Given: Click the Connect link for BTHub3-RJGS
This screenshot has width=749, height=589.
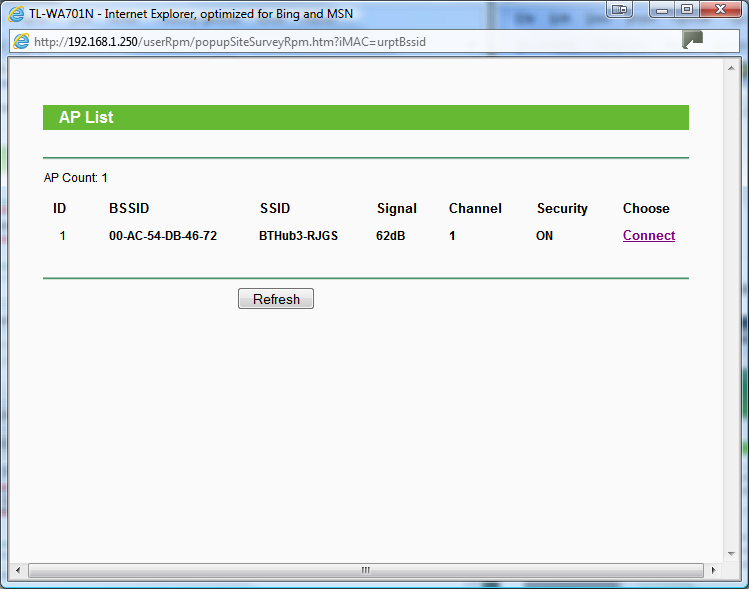Looking at the screenshot, I should 649,236.
